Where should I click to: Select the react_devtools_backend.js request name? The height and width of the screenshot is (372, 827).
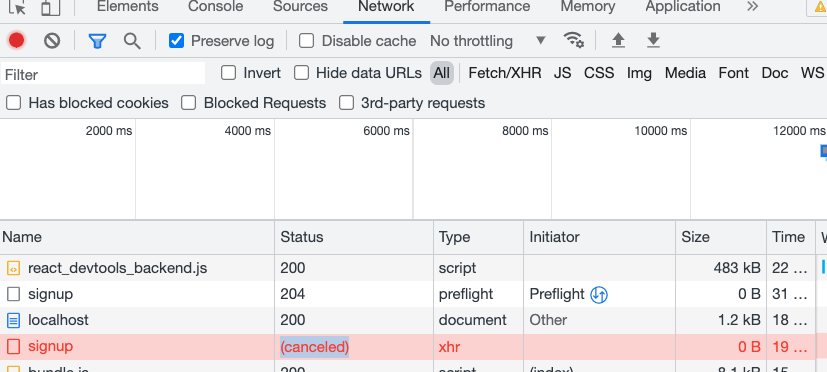click(x=118, y=268)
